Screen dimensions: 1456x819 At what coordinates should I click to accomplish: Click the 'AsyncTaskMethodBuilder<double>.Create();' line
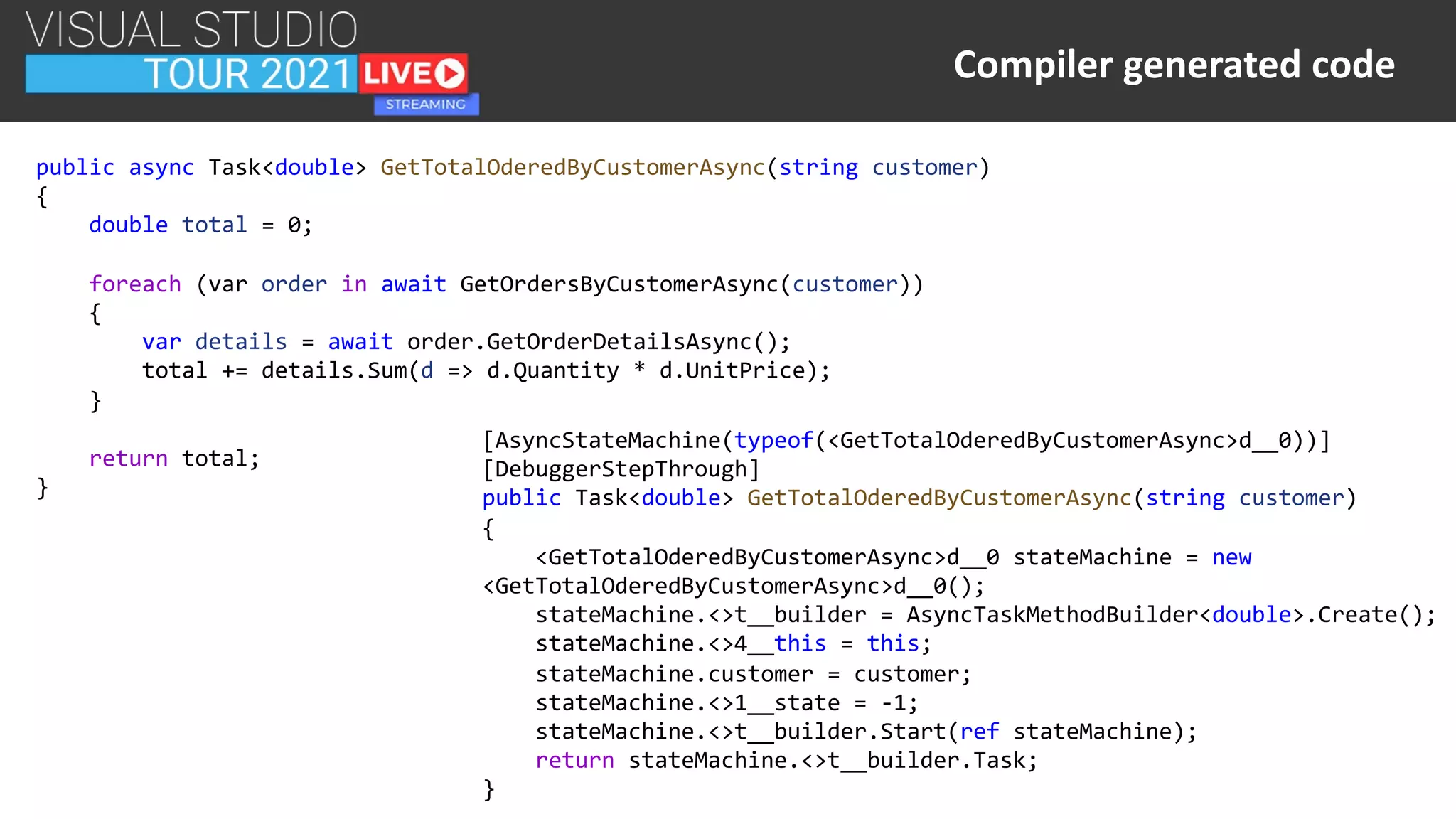986,615
